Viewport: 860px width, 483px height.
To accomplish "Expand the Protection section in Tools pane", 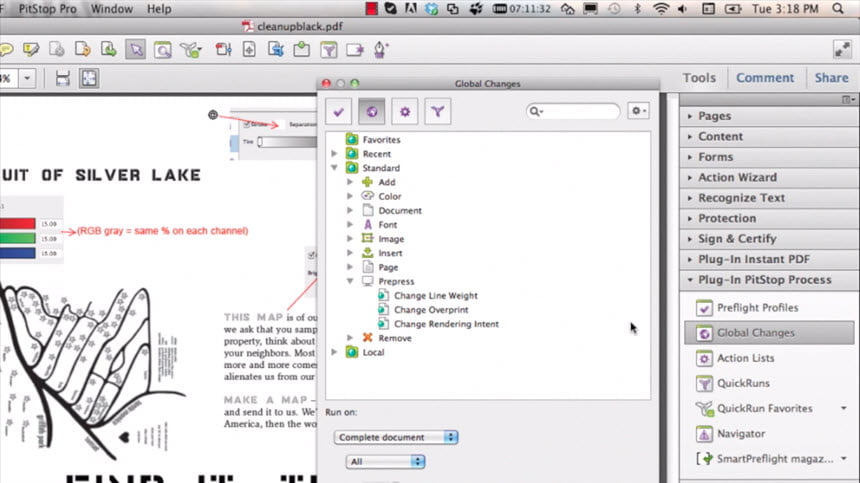I will (x=727, y=218).
